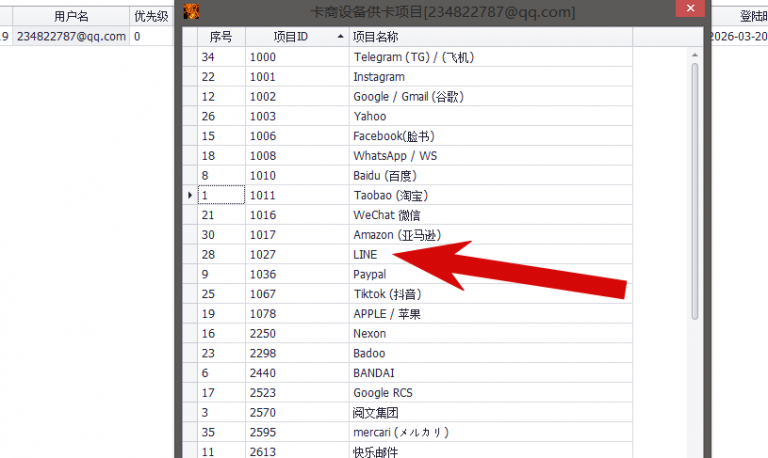Click the focused 序号 cell with value 1
This screenshot has height=458, width=768.
221,195
